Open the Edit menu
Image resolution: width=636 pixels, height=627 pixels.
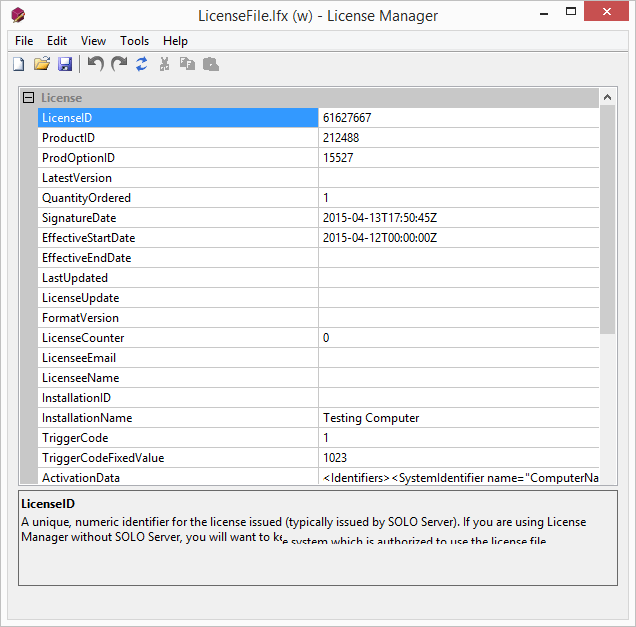pyautogui.click(x=57, y=41)
